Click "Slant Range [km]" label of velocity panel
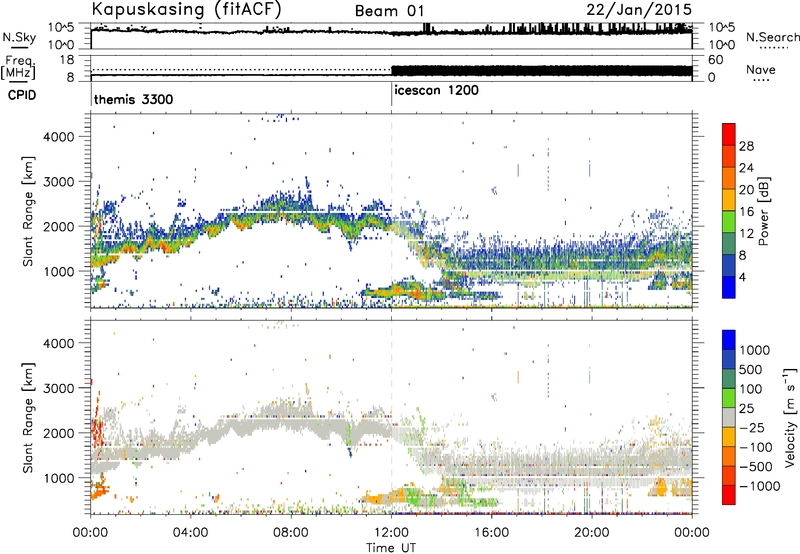Image resolution: width=800 pixels, height=554 pixels. tap(28, 417)
